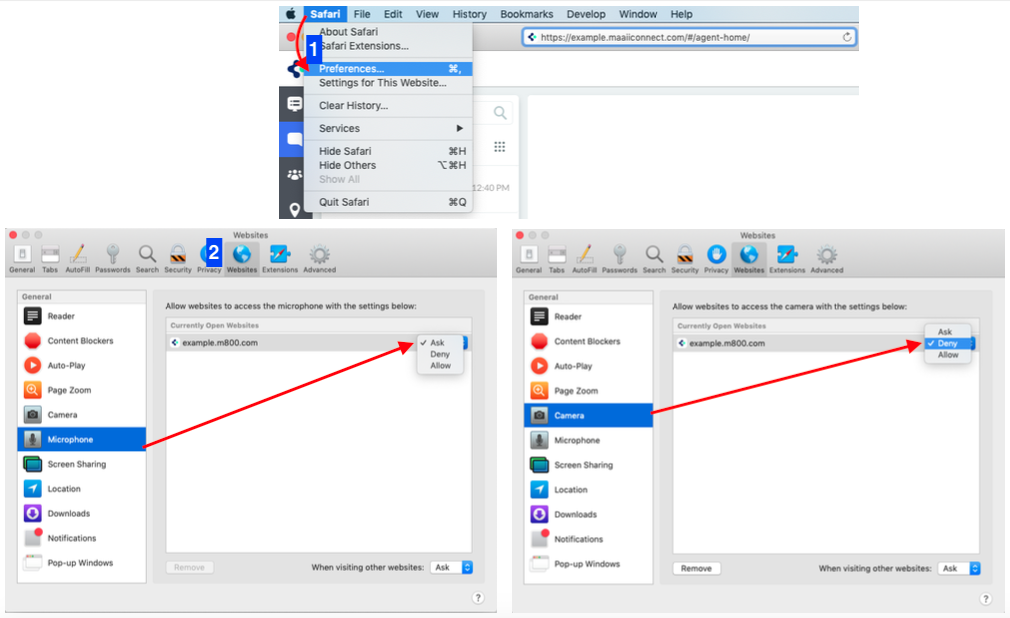Select Page Zoom in the left window's sidebar
Screen dimensions: 1010x618
[82, 390]
